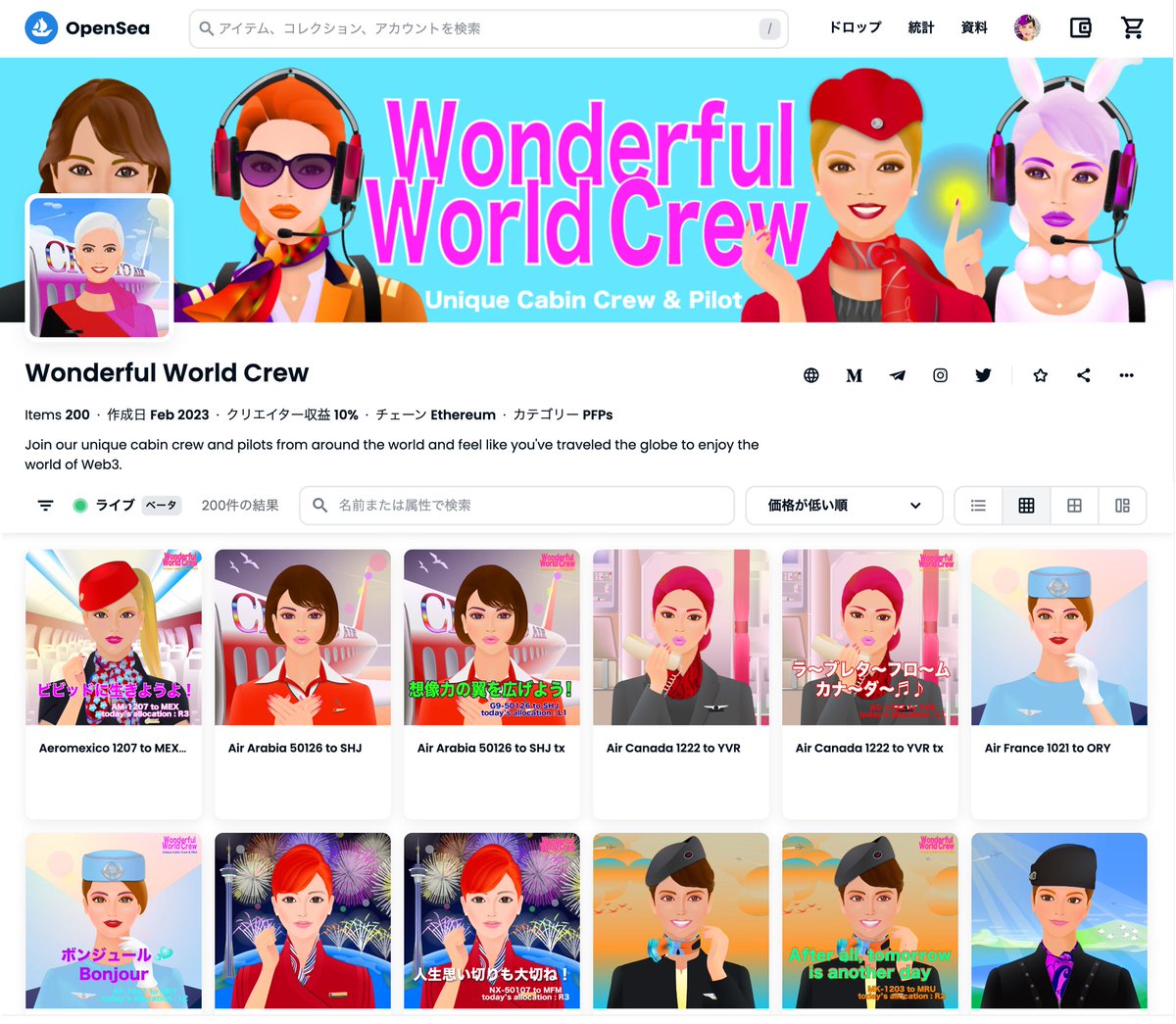Open Air Arabia 50126 to SHJ tx image
The width and height of the screenshot is (1176, 1024).
(x=492, y=637)
